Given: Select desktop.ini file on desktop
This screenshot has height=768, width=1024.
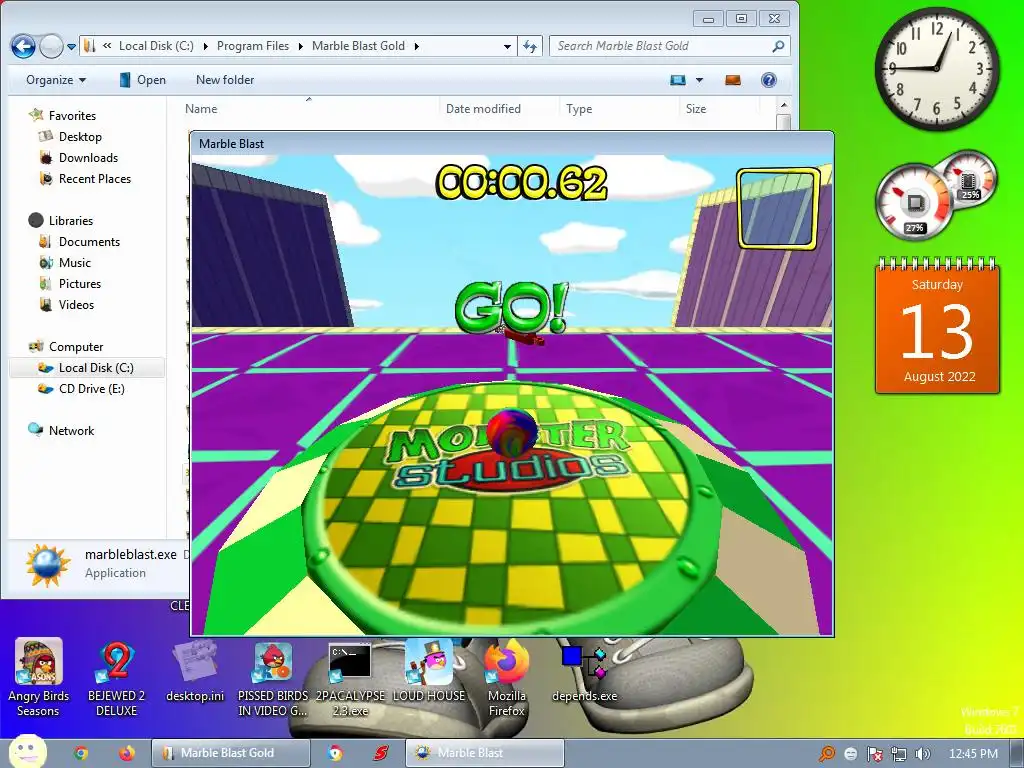Looking at the screenshot, I should point(195,673).
